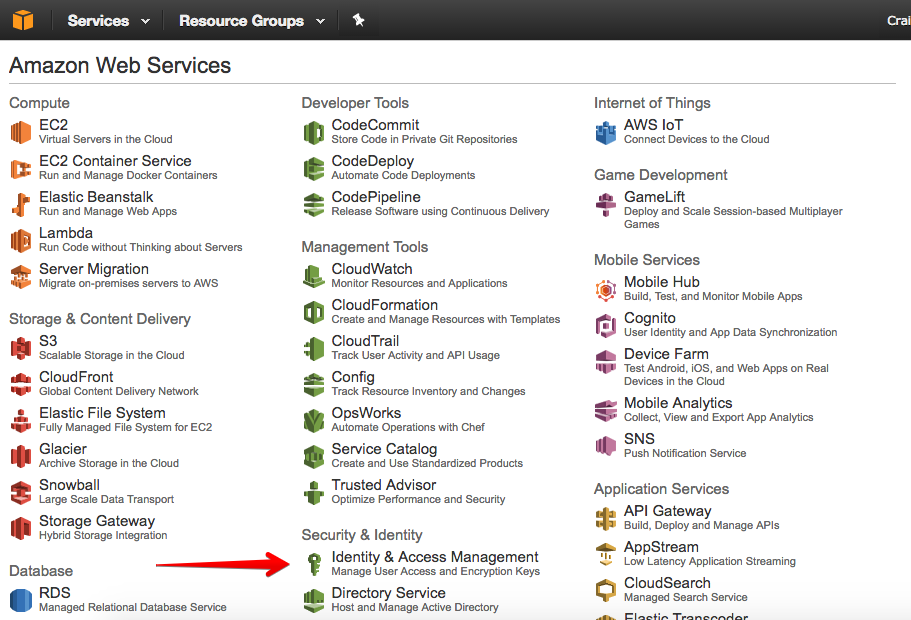Click the S3 bucket icon
The height and width of the screenshot is (620, 911).
click(x=21, y=348)
